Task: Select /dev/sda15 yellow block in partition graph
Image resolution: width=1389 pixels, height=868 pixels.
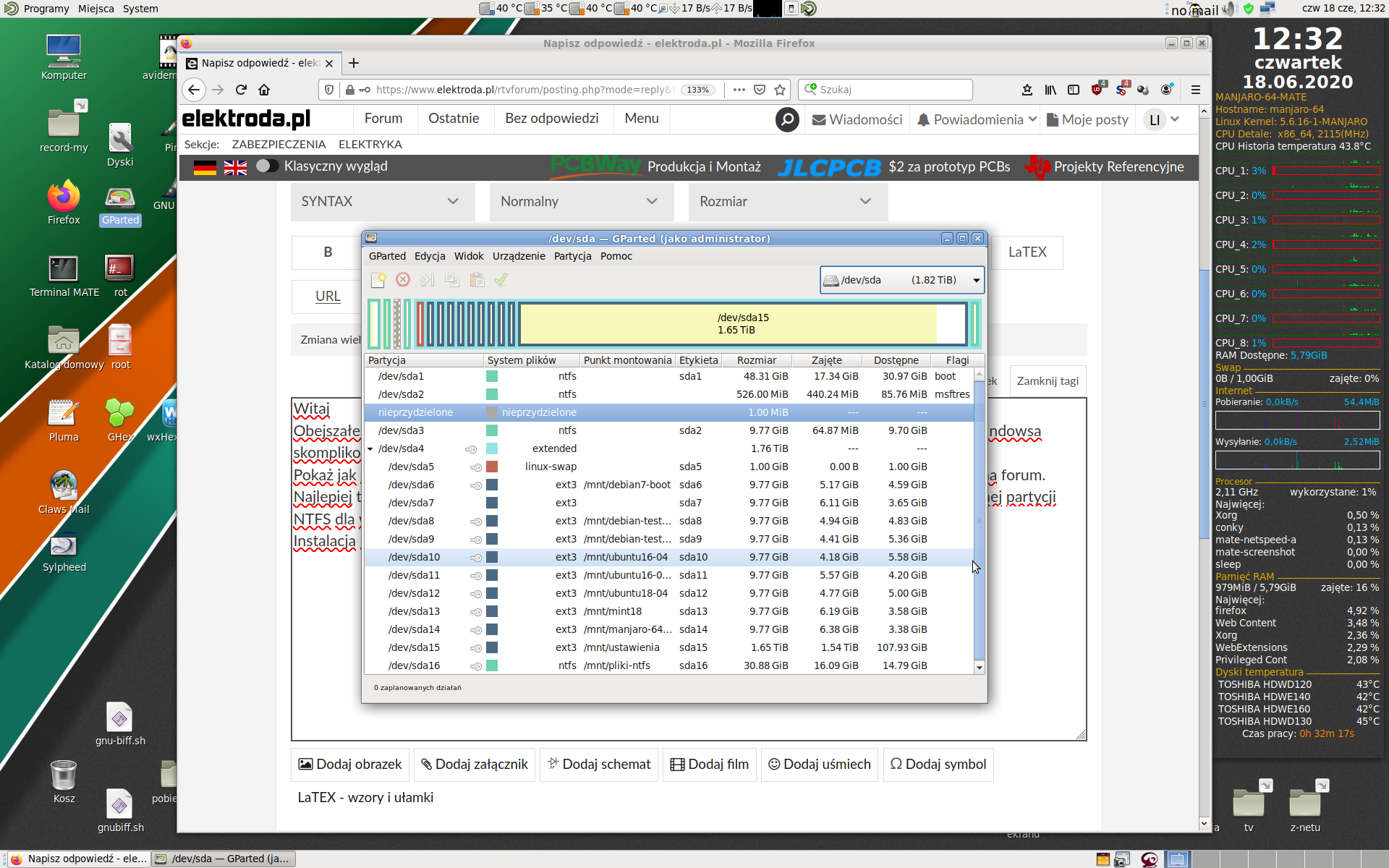Action: [742, 324]
